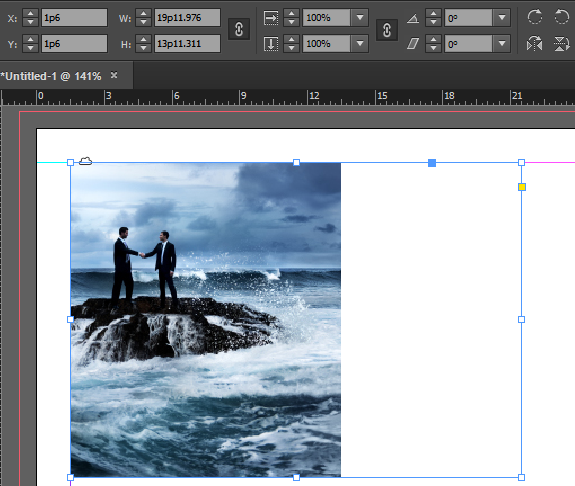Click the height stepper arrows

[x=143, y=44]
